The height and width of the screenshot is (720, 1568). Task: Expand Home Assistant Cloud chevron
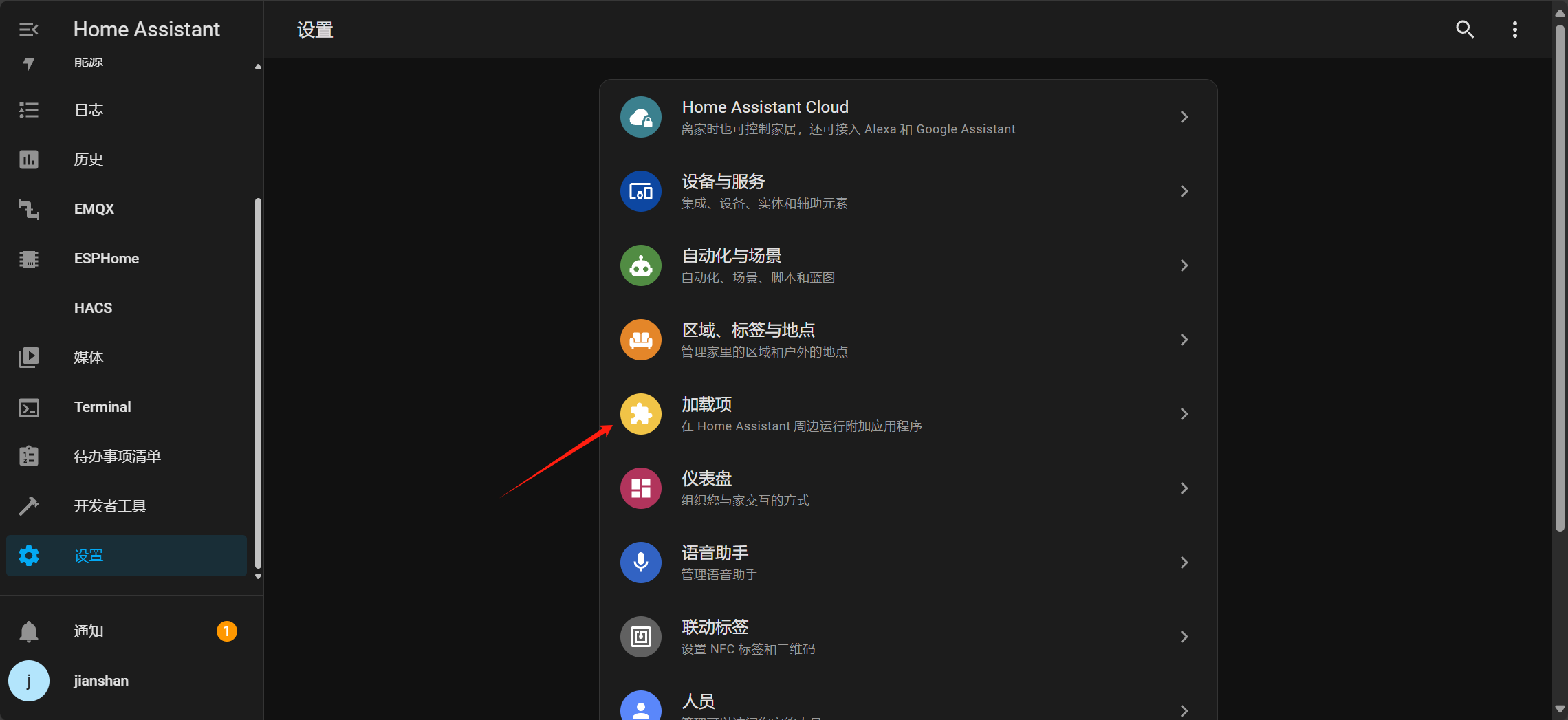point(1184,117)
